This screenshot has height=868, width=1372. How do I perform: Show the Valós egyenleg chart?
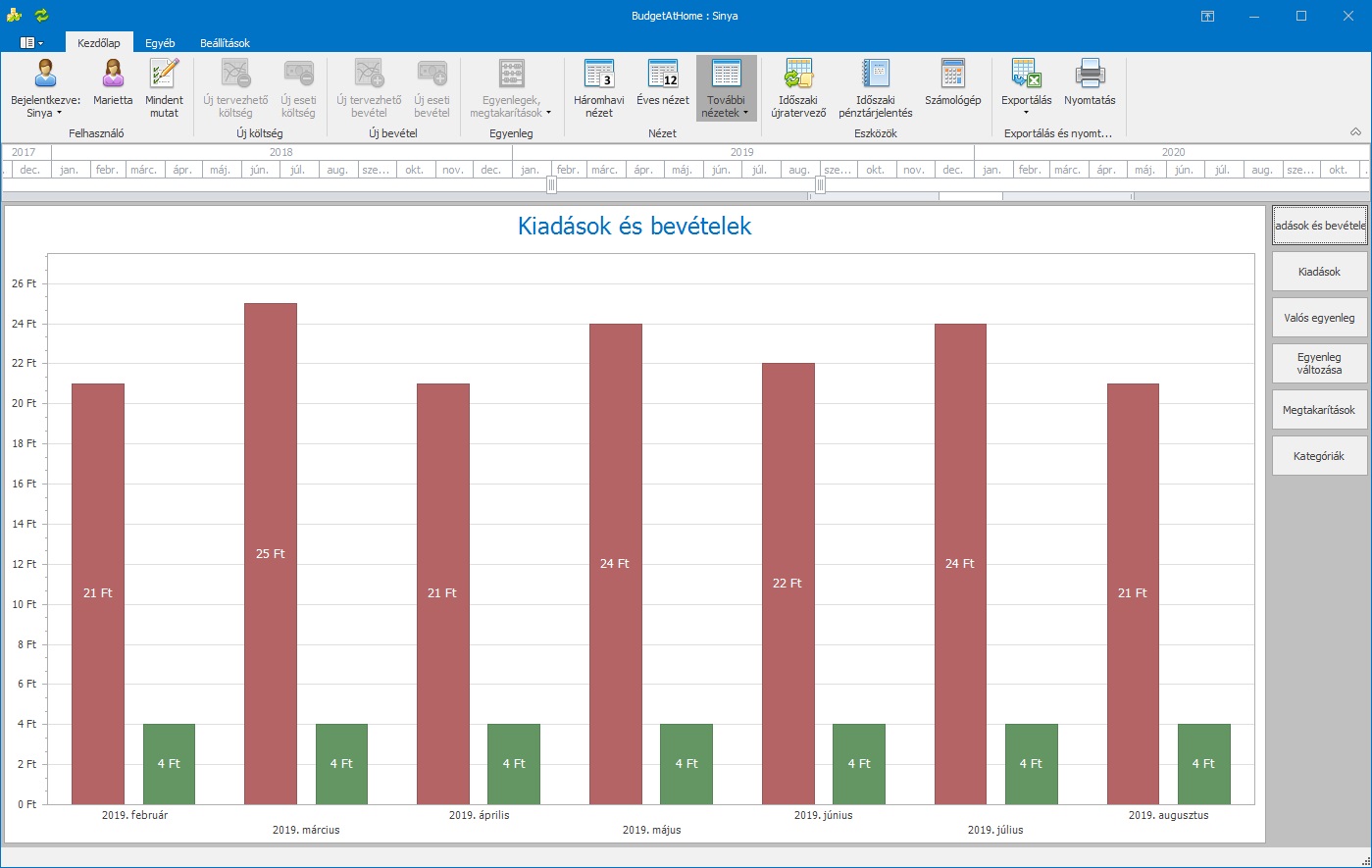(1319, 318)
